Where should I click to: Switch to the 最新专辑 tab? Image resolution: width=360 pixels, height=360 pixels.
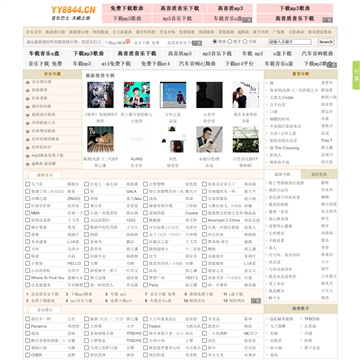282,174
